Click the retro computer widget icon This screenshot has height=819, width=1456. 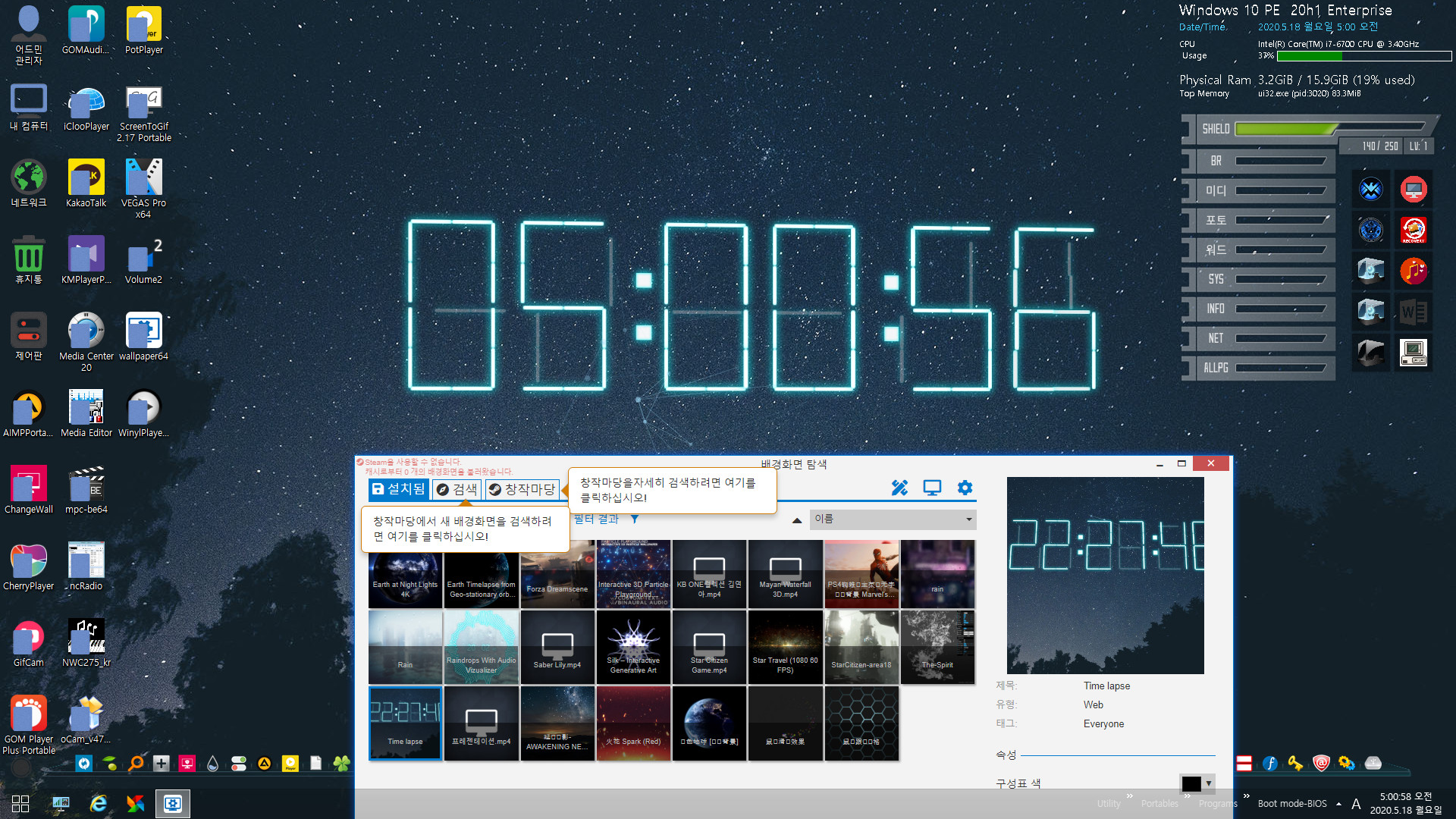pyautogui.click(x=1414, y=353)
